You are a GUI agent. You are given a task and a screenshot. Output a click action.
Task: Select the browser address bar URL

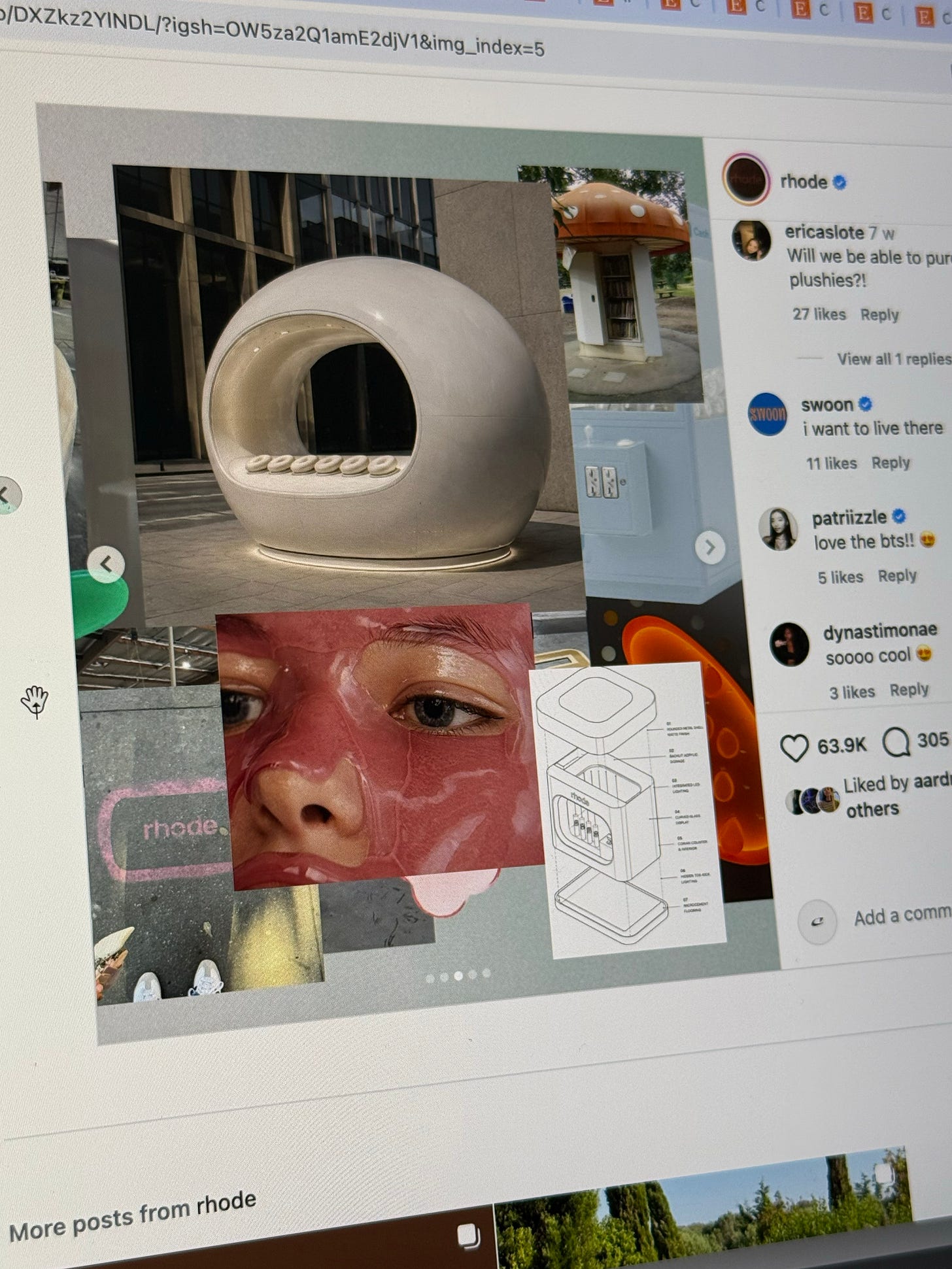pos(272,33)
